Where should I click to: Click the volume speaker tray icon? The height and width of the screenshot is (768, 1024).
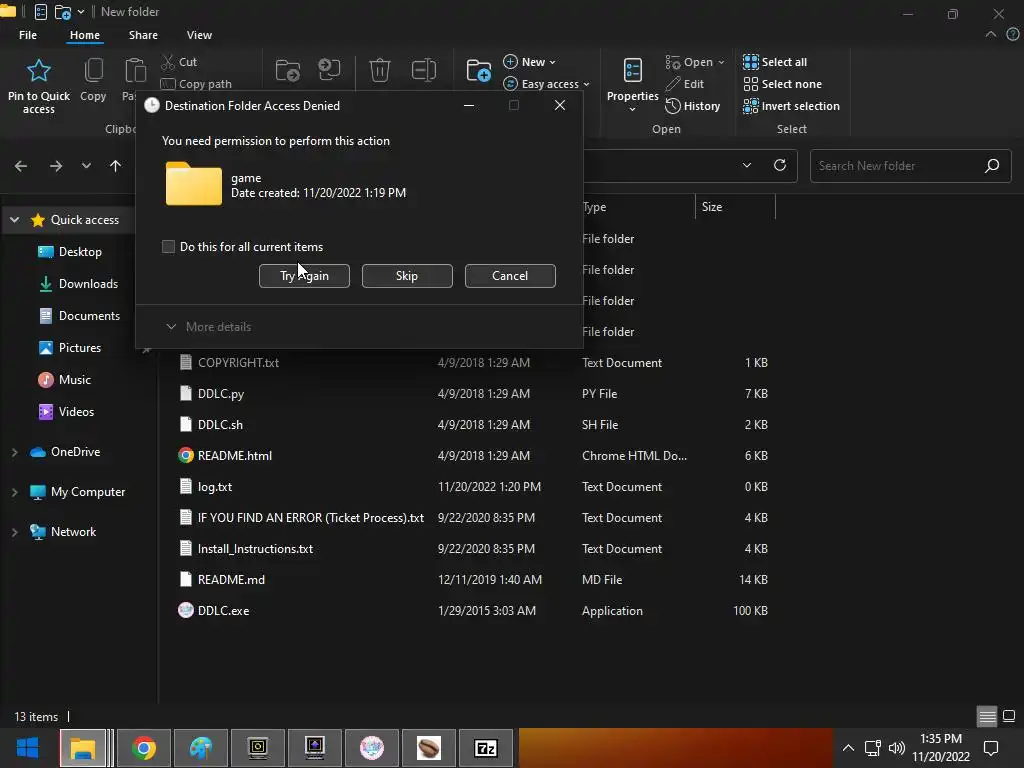(897, 748)
